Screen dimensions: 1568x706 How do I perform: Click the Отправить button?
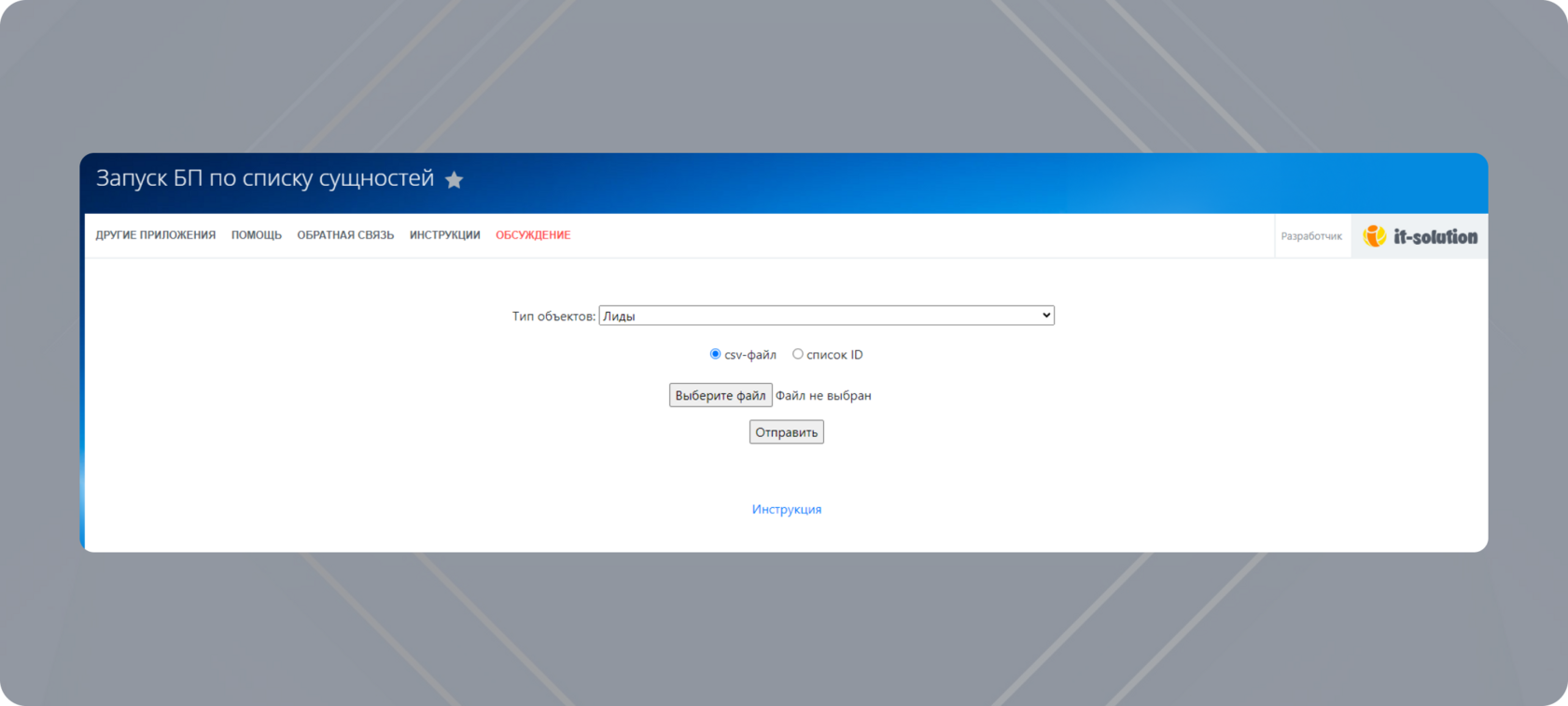(x=787, y=432)
